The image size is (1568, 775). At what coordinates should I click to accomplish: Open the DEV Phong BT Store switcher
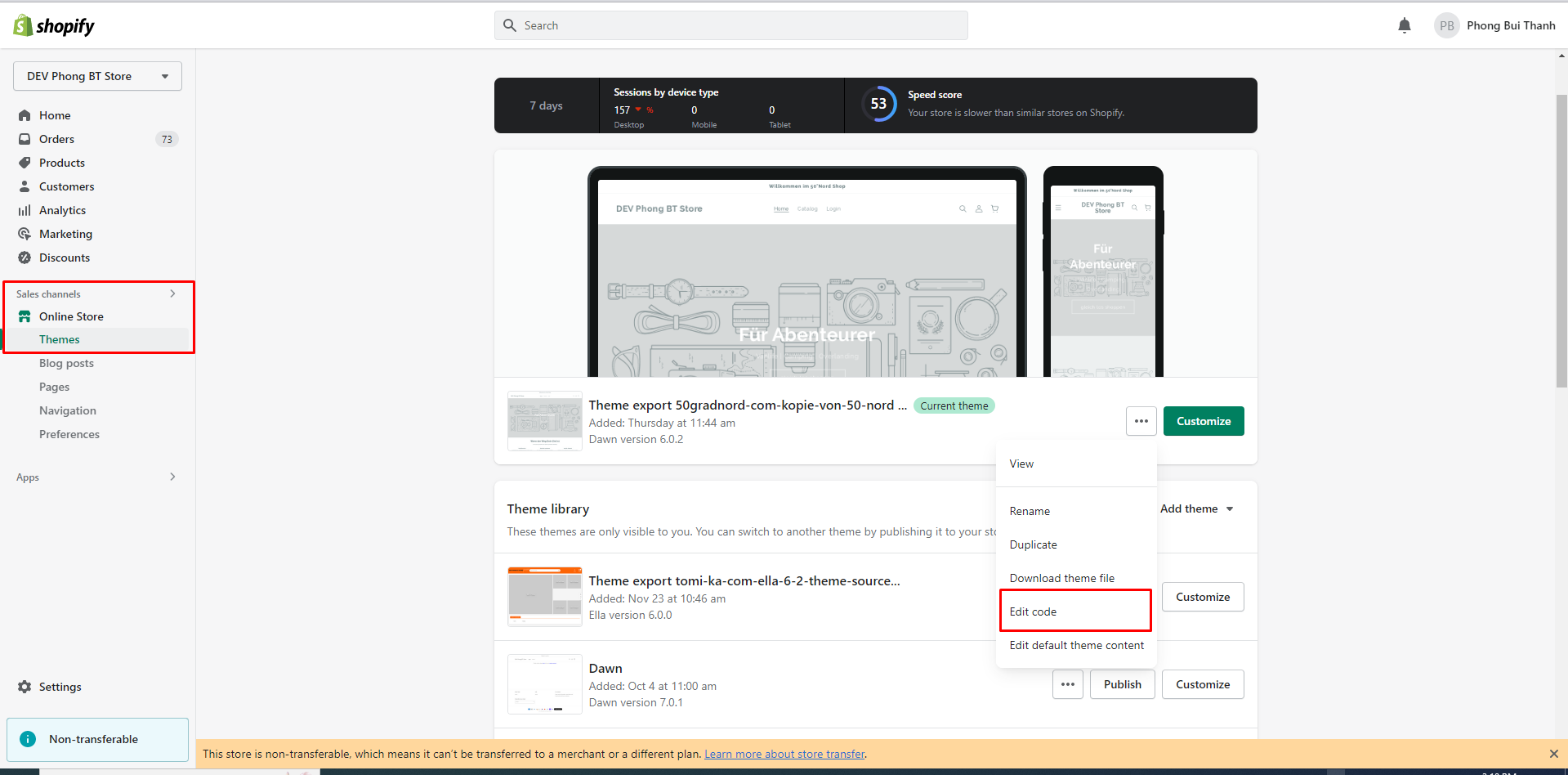[x=97, y=76]
